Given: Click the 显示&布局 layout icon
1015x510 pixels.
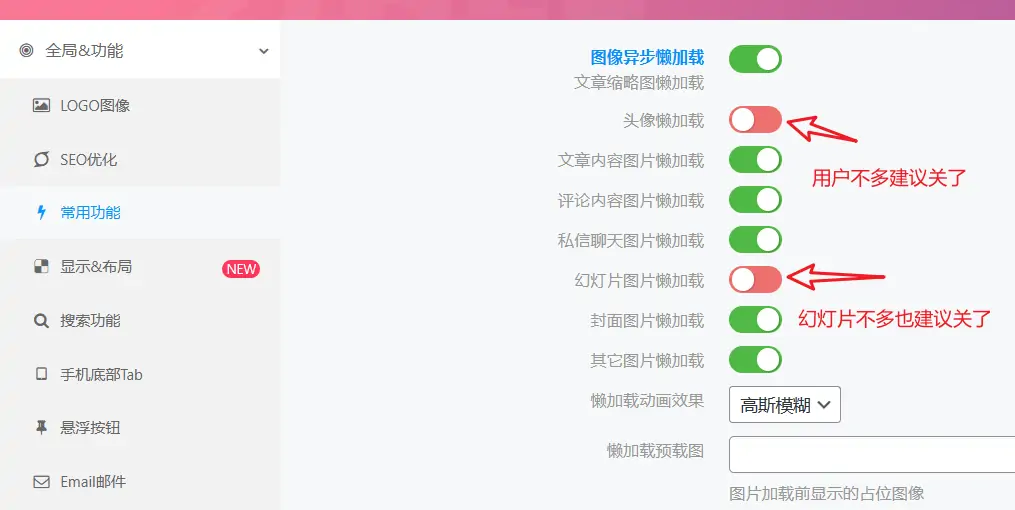Looking at the screenshot, I should point(41,266).
